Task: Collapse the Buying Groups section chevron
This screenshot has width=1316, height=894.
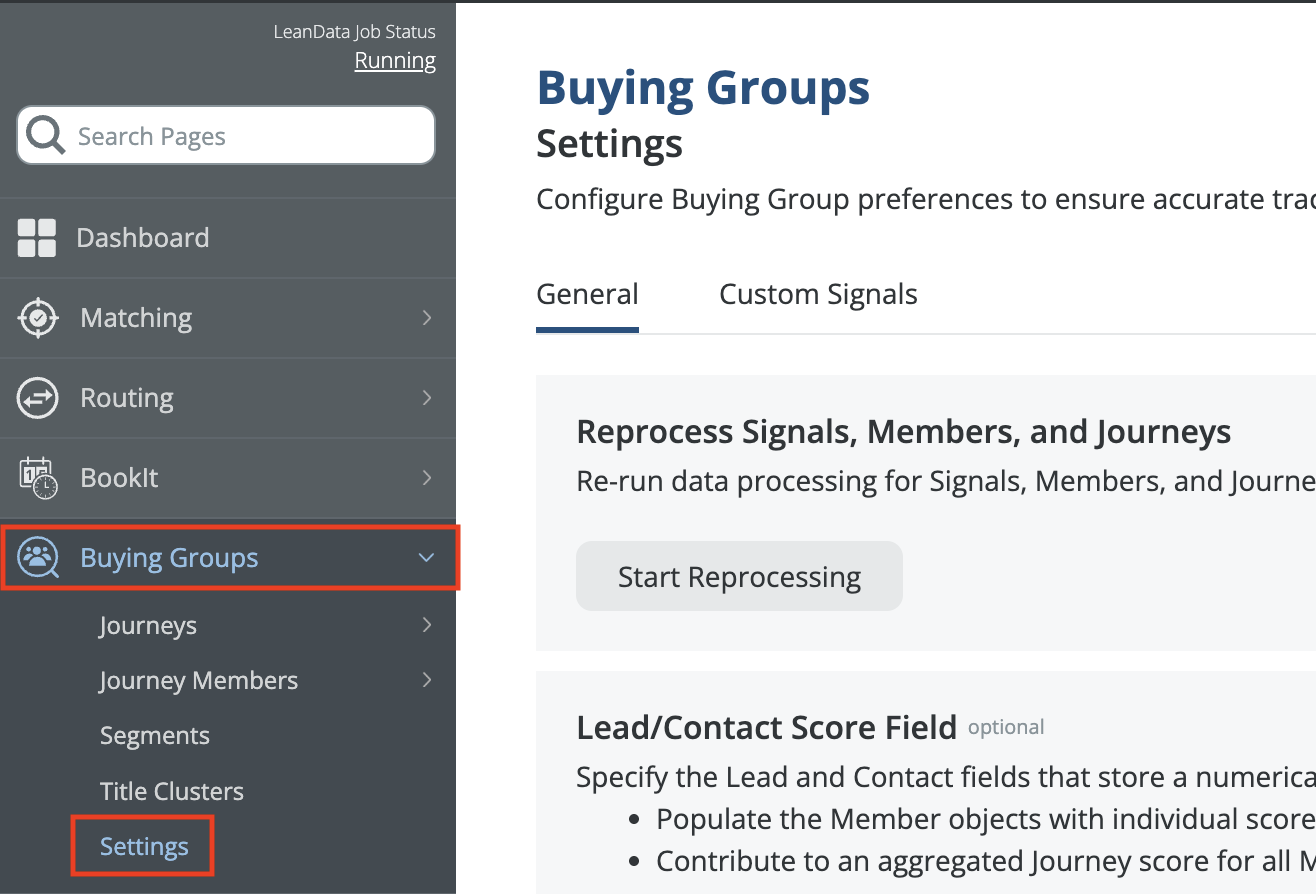Action: [x=427, y=558]
